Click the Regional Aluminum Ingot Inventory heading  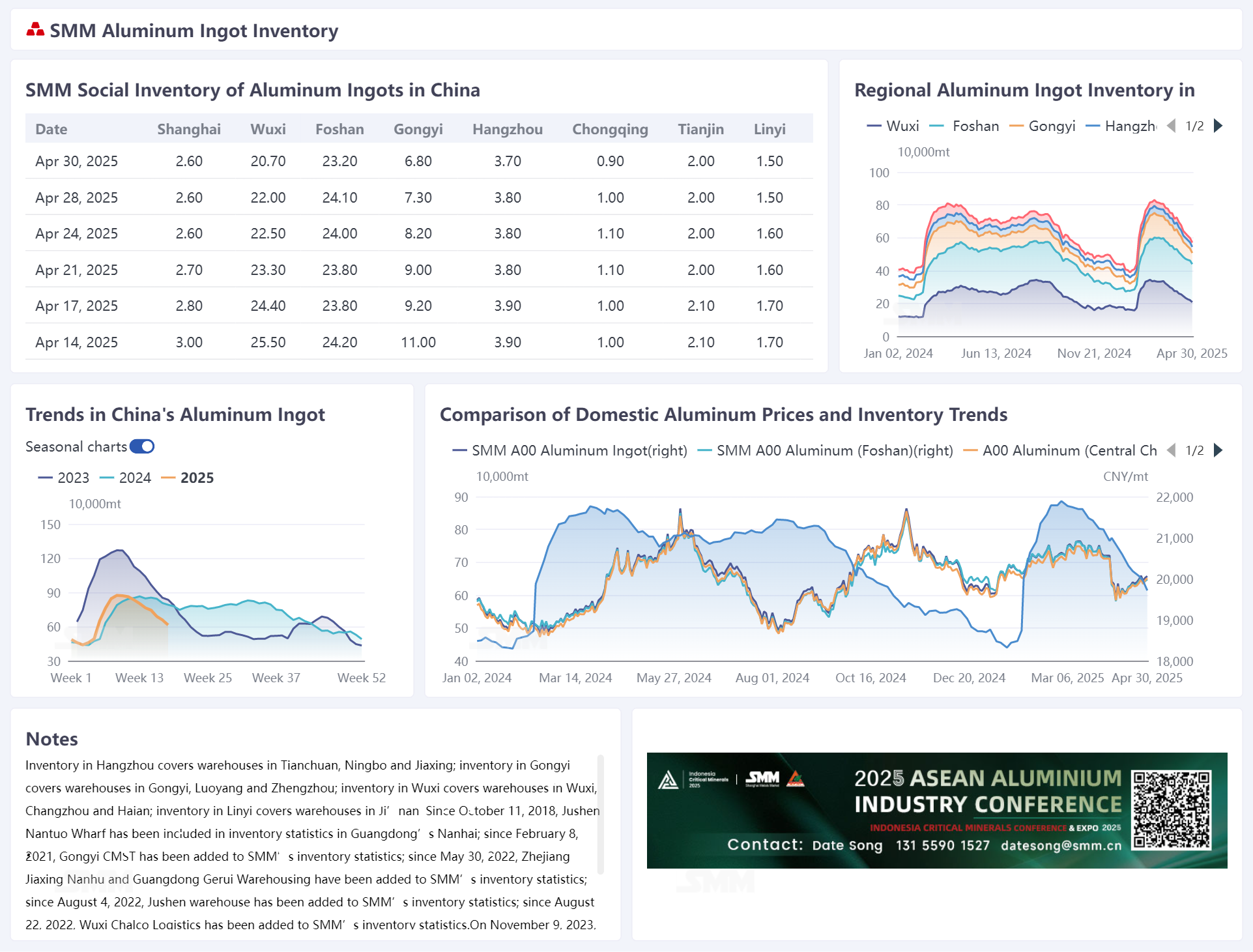1024,90
